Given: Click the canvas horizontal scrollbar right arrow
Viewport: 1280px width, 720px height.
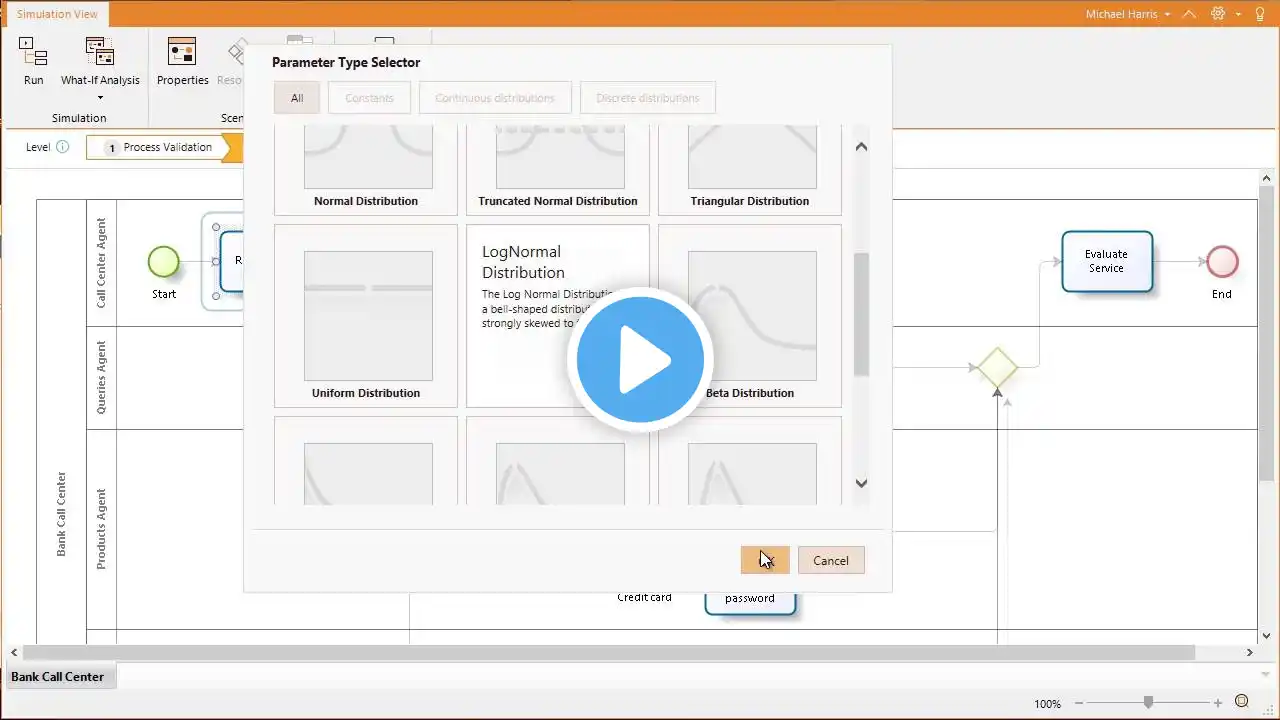Looking at the screenshot, I should point(1249,652).
